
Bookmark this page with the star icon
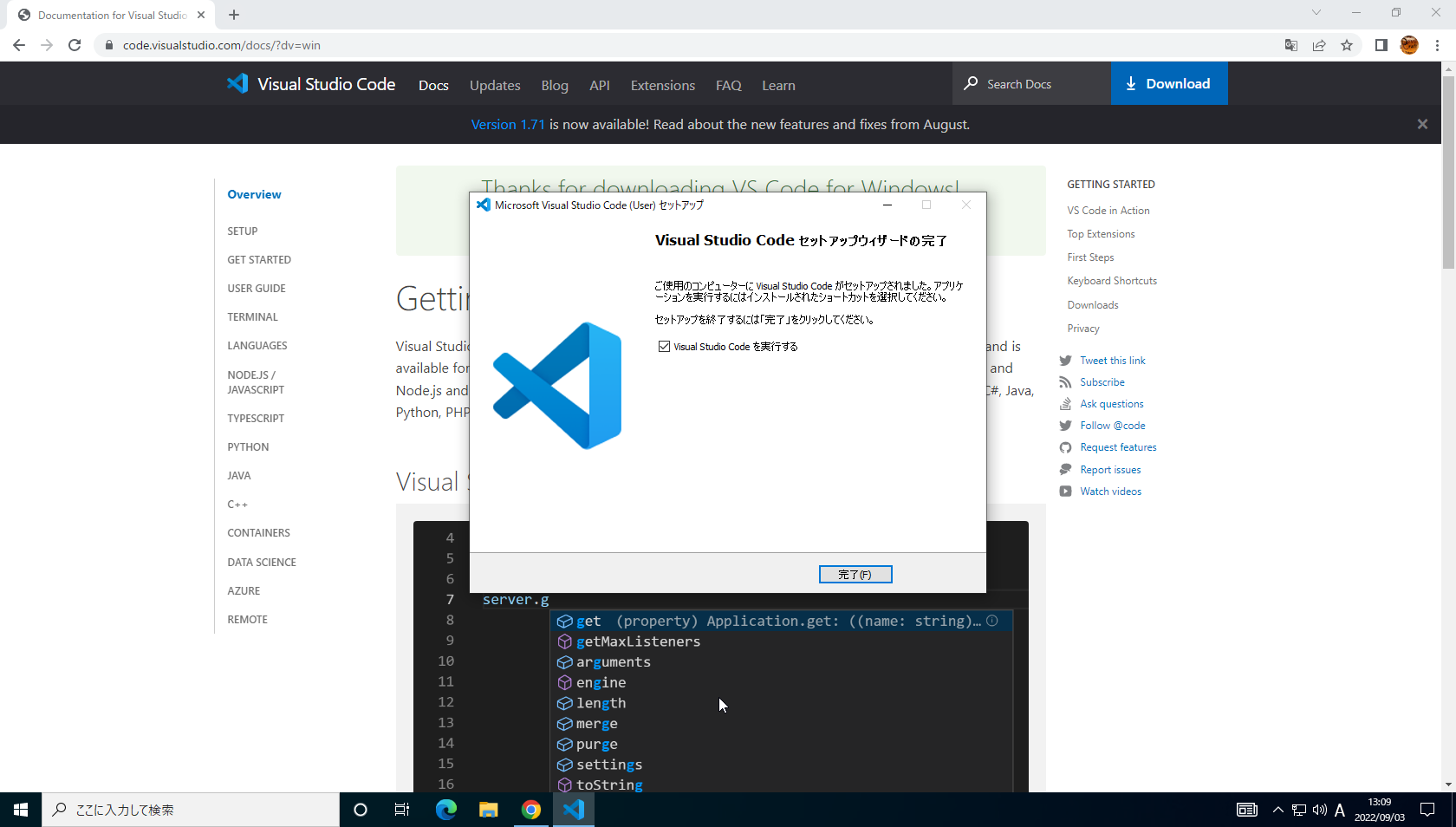click(x=1347, y=45)
